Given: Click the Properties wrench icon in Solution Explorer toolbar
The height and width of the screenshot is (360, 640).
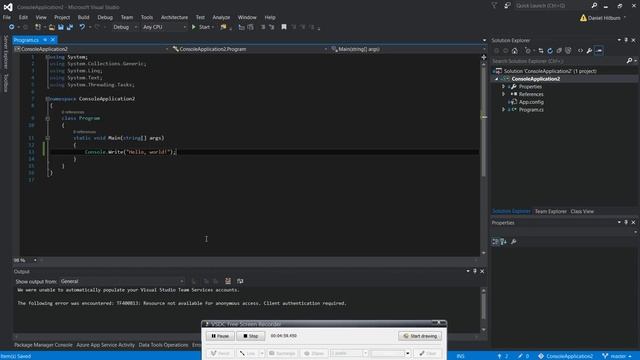Looking at the screenshot, I should (589, 51).
